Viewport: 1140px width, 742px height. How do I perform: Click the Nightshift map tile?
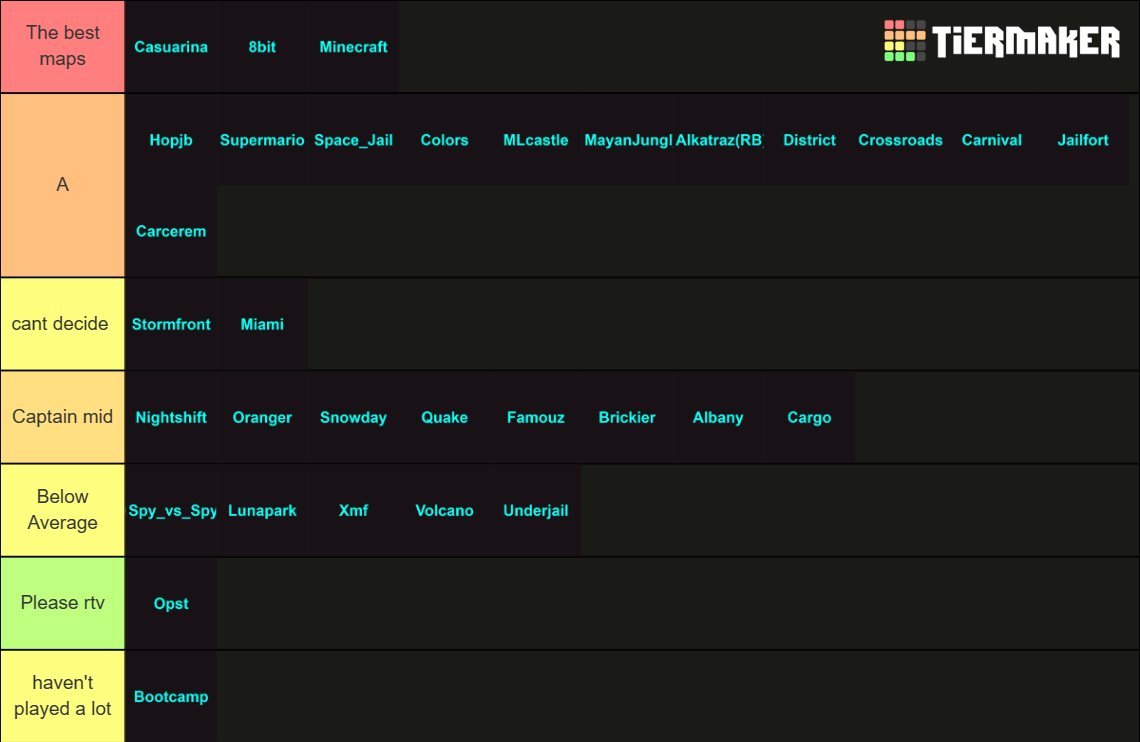pos(171,417)
